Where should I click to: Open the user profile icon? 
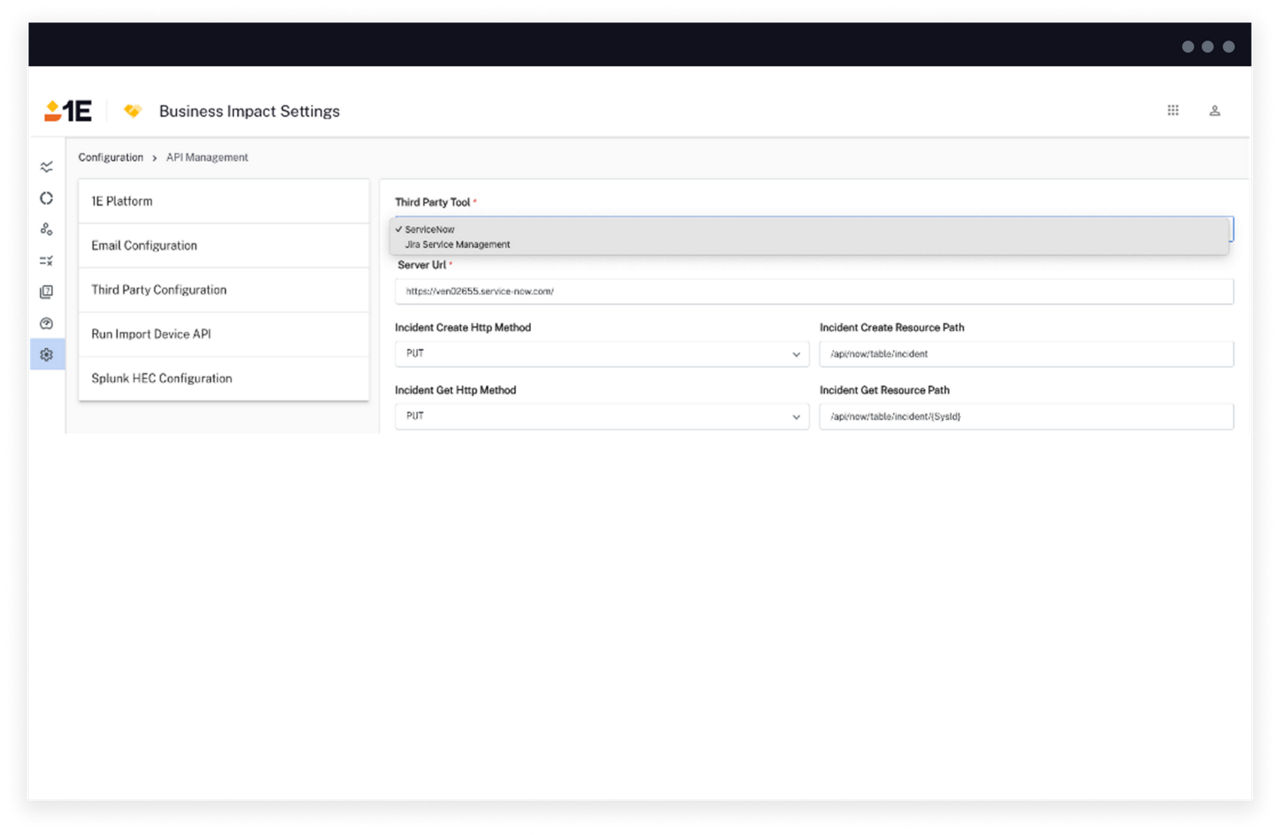pyautogui.click(x=1215, y=111)
